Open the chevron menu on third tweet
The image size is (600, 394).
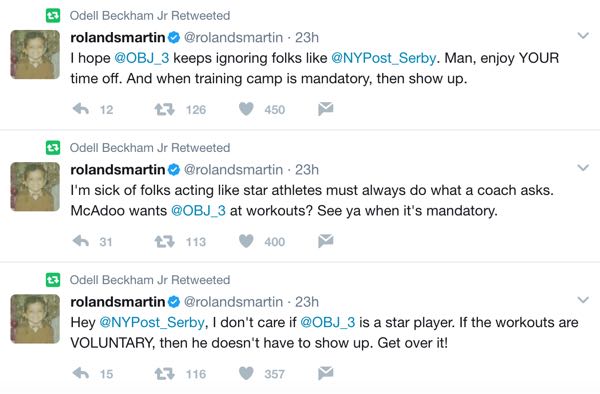pos(583,300)
